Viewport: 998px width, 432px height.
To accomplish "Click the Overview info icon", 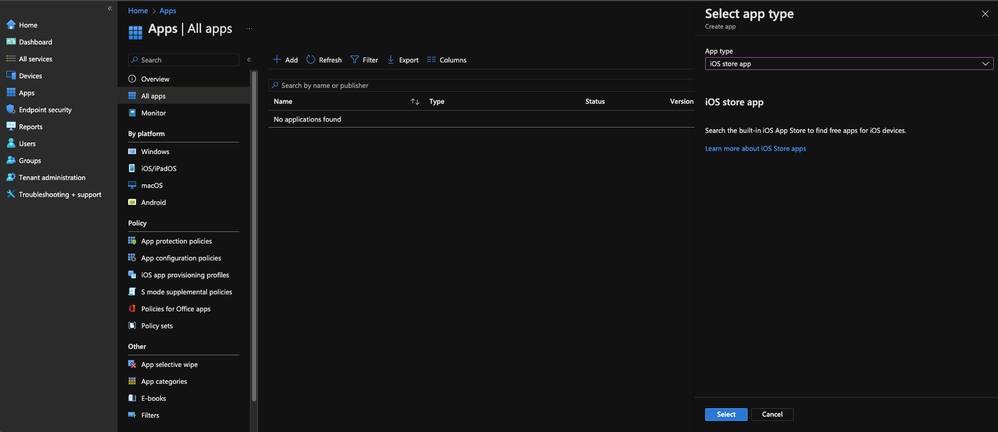I will point(132,79).
